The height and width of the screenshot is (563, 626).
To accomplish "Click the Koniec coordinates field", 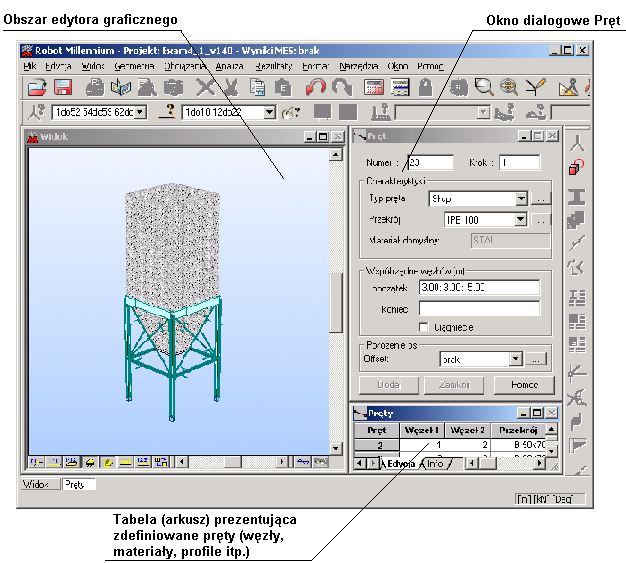I will tap(479, 309).
